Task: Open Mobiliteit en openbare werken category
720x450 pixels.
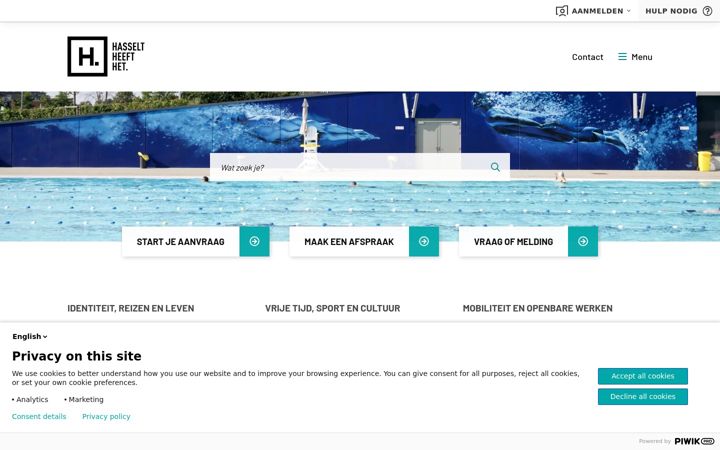Action: pos(537,308)
